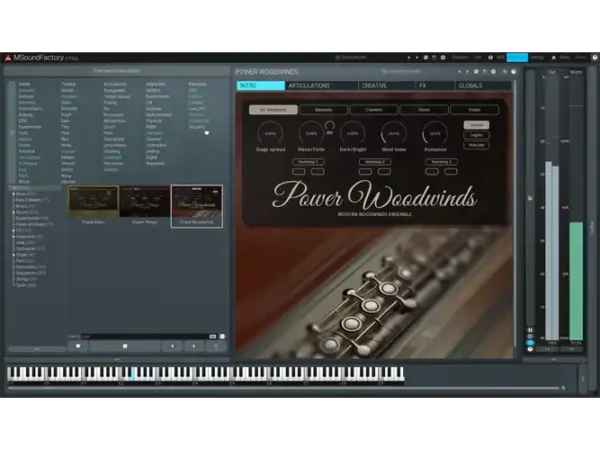Click the pause icon below output meters
This screenshot has height=450, width=600.
click(x=530, y=330)
